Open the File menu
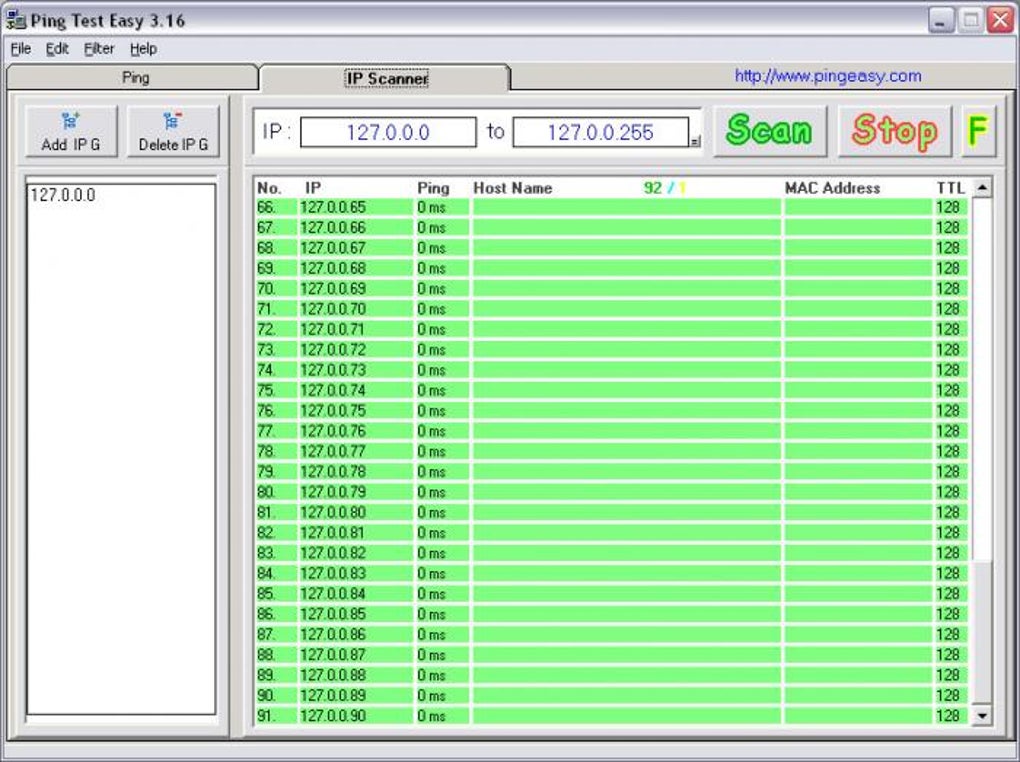Screen dimensions: 1020x762 21,49
